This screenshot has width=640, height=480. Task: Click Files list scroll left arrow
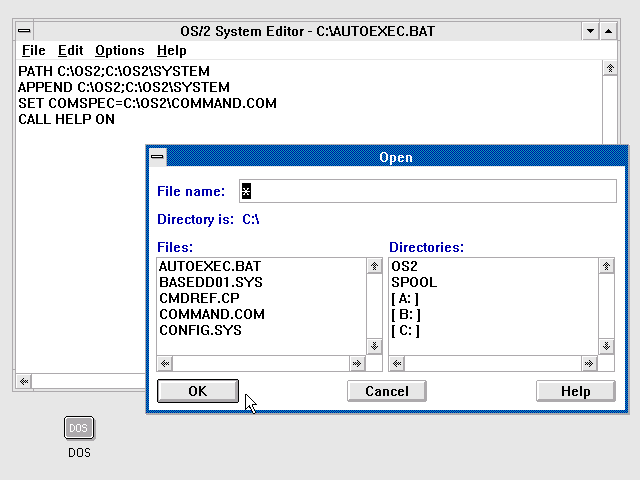(165, 363)
